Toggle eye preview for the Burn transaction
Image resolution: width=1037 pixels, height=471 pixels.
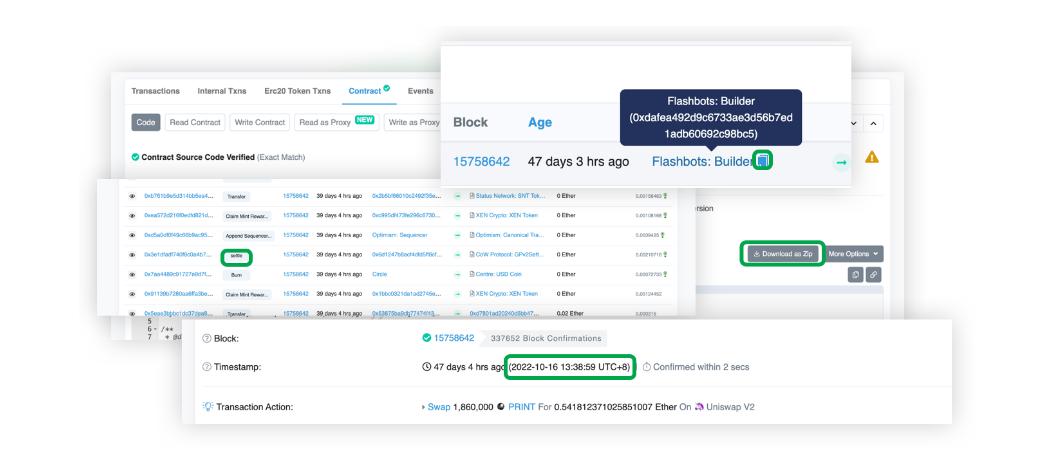pyautogui.click(x=133, y=274)
